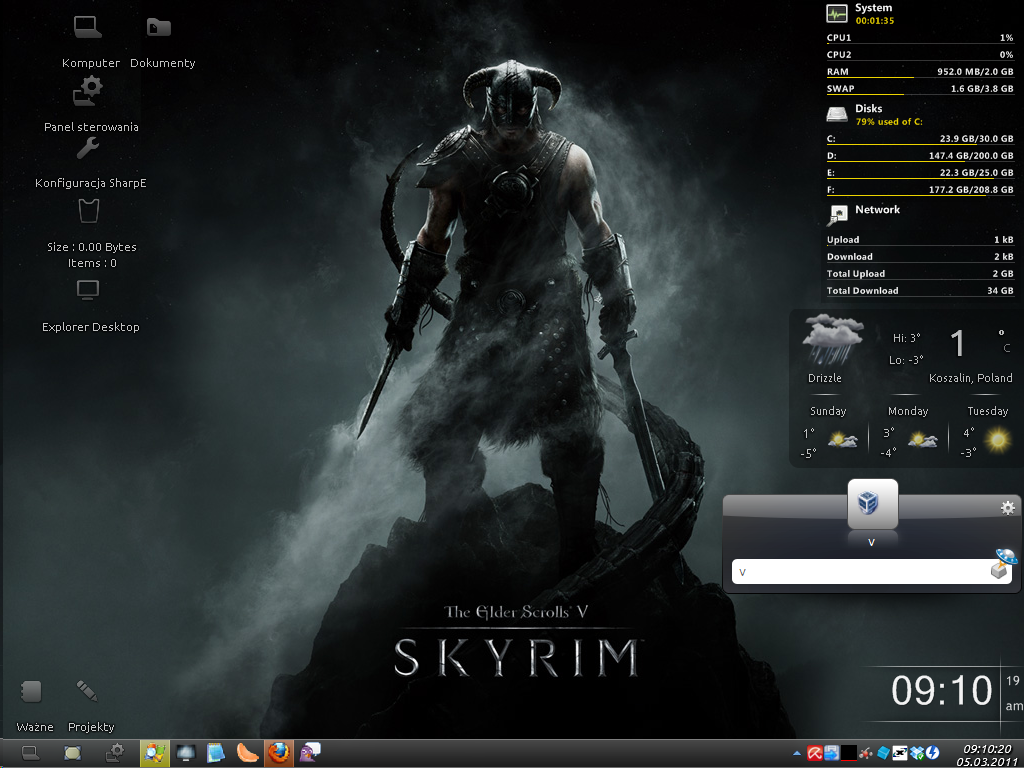Click the floppy disk arrow tray icon
The height and width of the screenshot is (768, 1024).
(x=831, y=754)
